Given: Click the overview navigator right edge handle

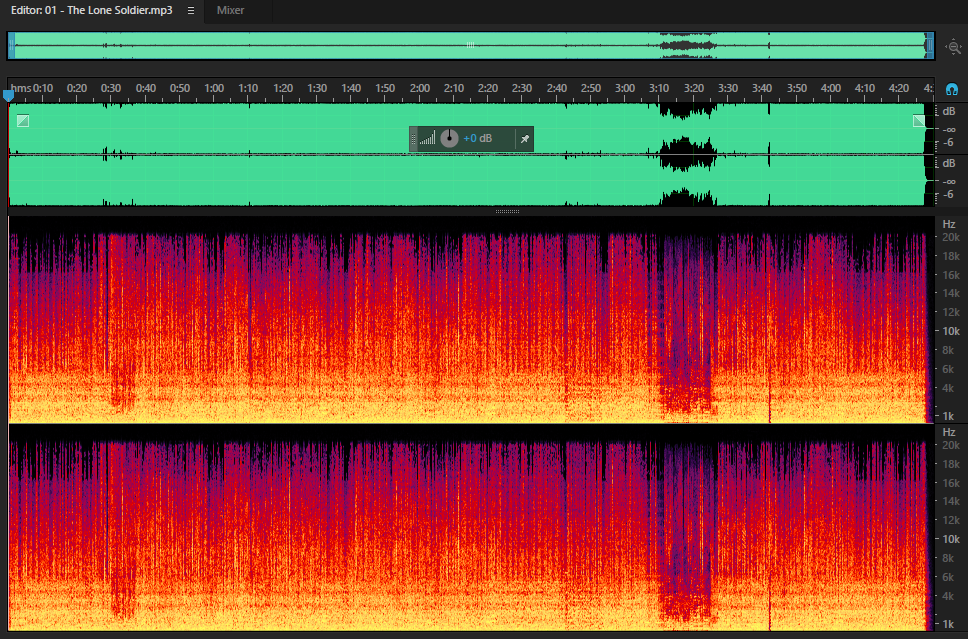Looking at the screenshot, I should pos(930,46).
